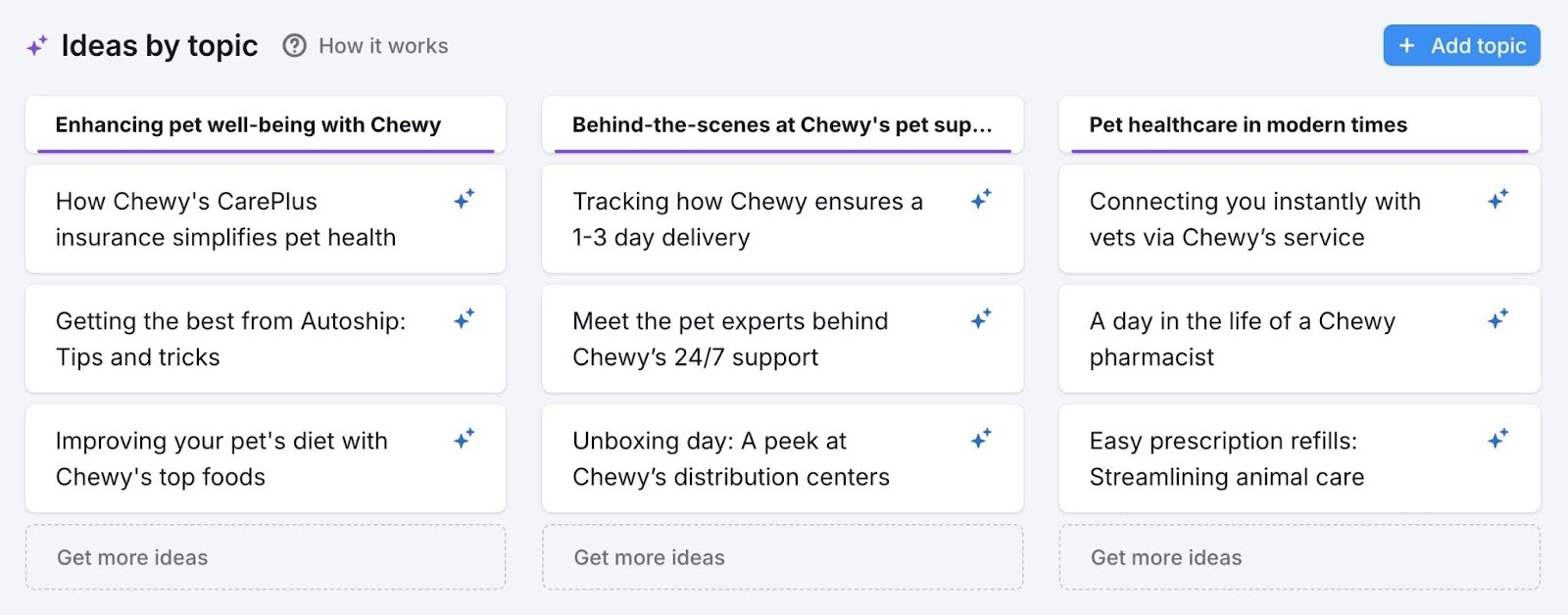This screenshot has height=615, width=1568.
Task: Select the Pet healthcare in modern times topic header
Action: 1298,125
